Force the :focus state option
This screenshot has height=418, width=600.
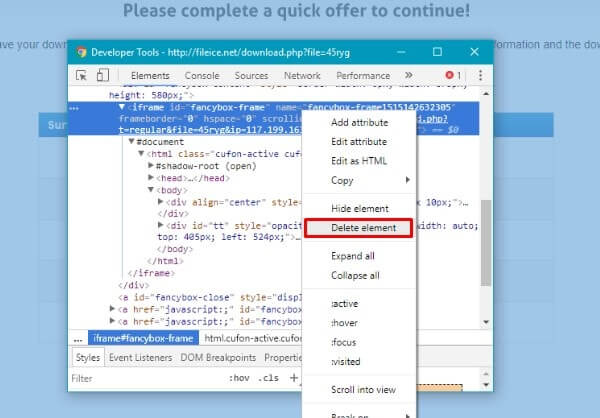359,342
